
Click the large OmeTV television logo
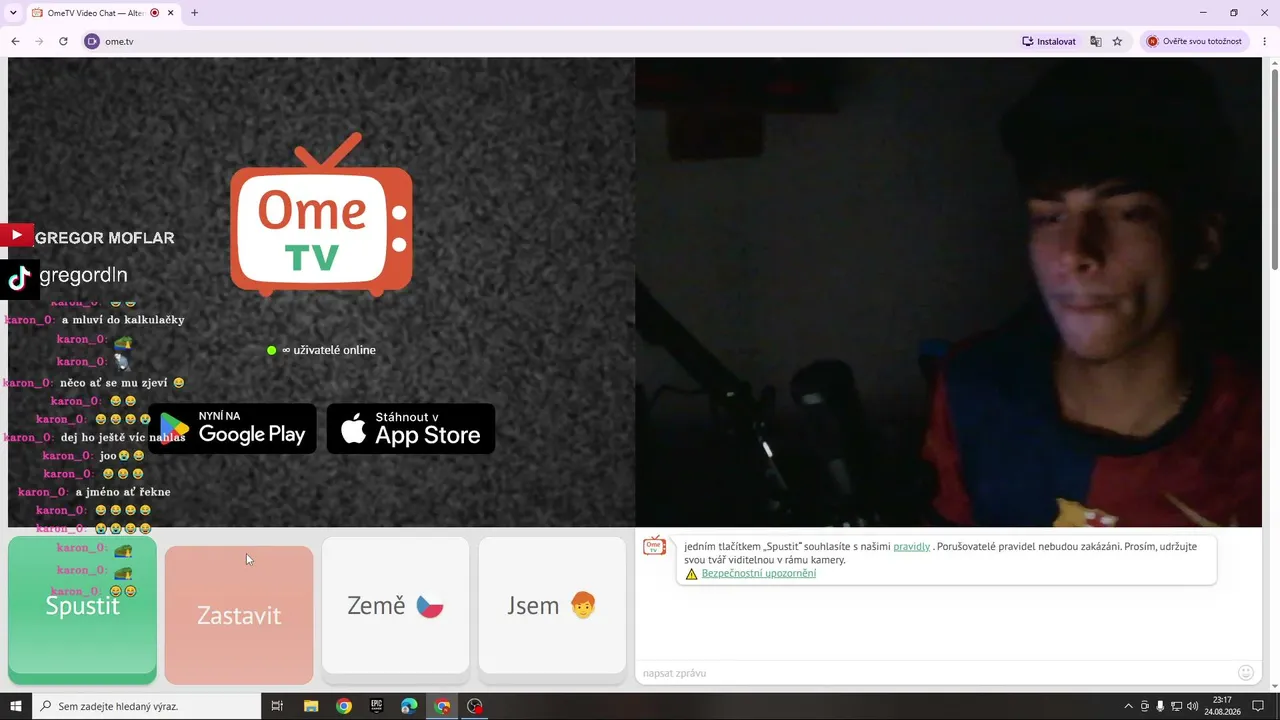321,215
